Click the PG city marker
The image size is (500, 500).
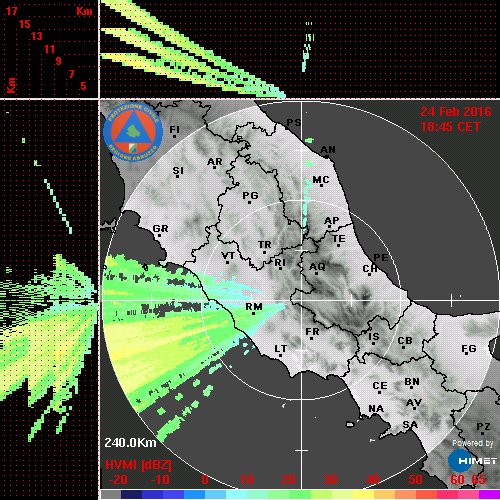coord(249,202)
